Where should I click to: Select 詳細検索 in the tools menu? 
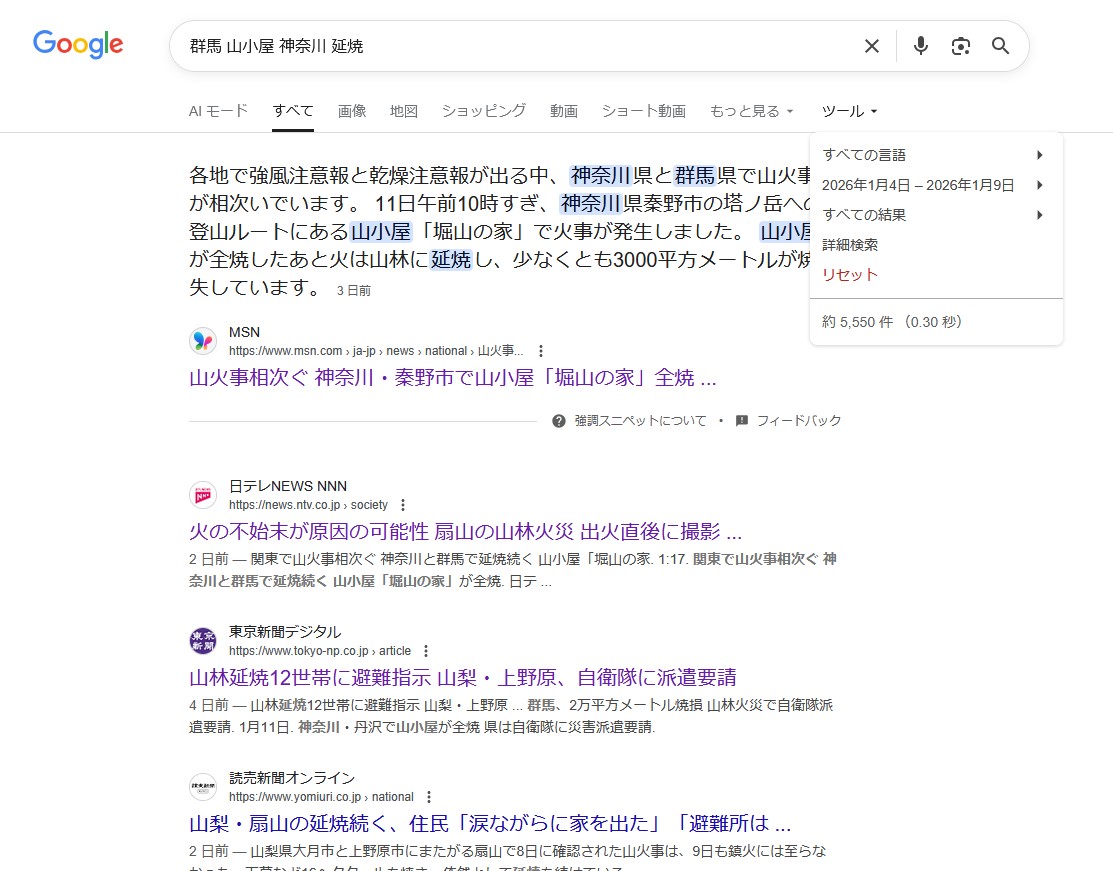tap(850, 245)
